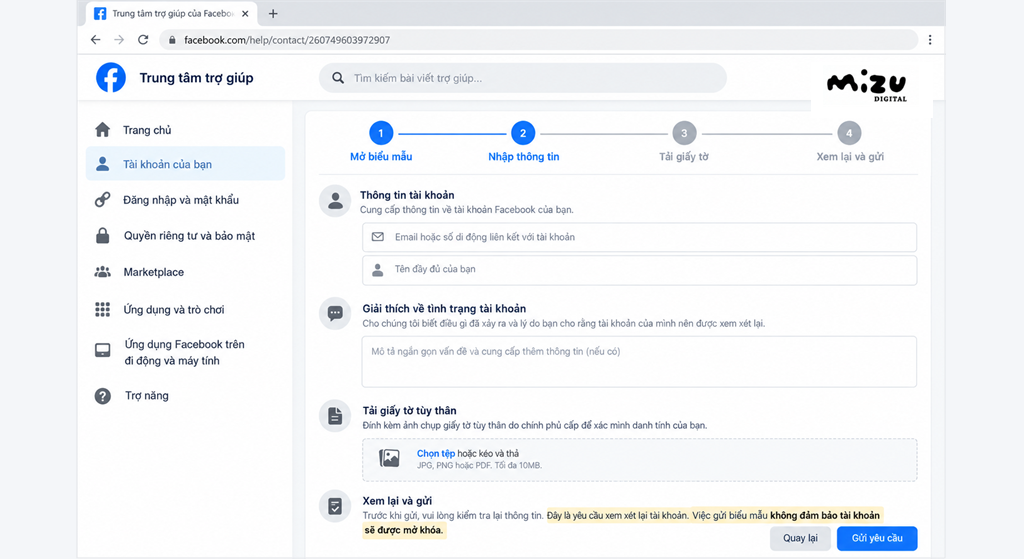
Task: Click the browser back arrow
Action: point(95,40)
